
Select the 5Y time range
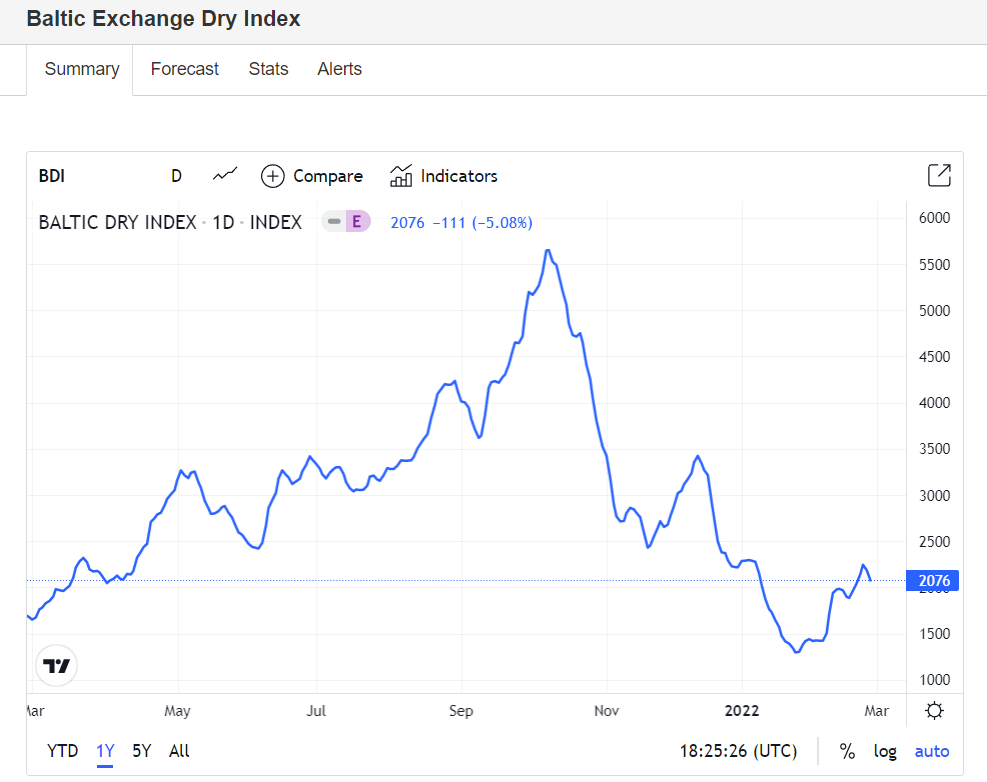point(142,751)
